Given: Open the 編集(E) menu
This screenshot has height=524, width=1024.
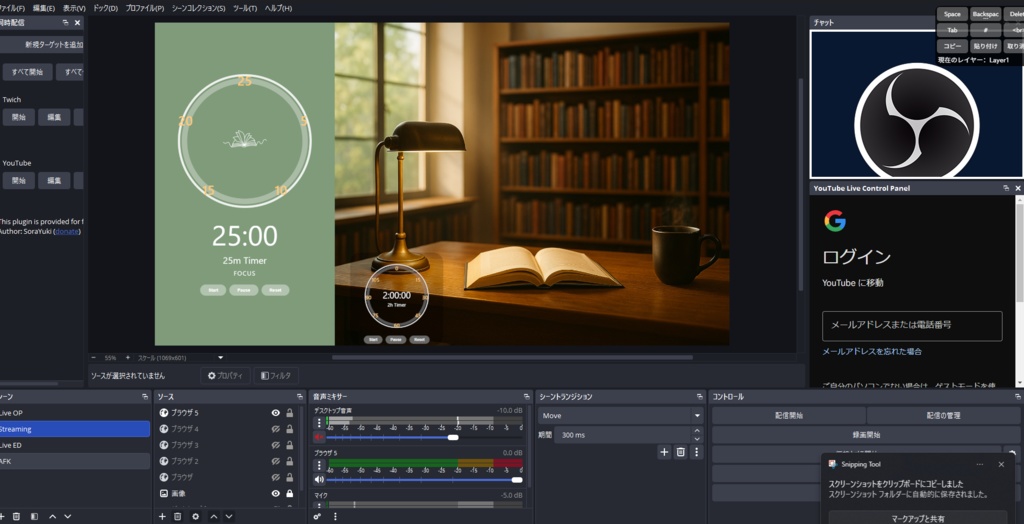Looking at the screenshot, I should point(44,8).
